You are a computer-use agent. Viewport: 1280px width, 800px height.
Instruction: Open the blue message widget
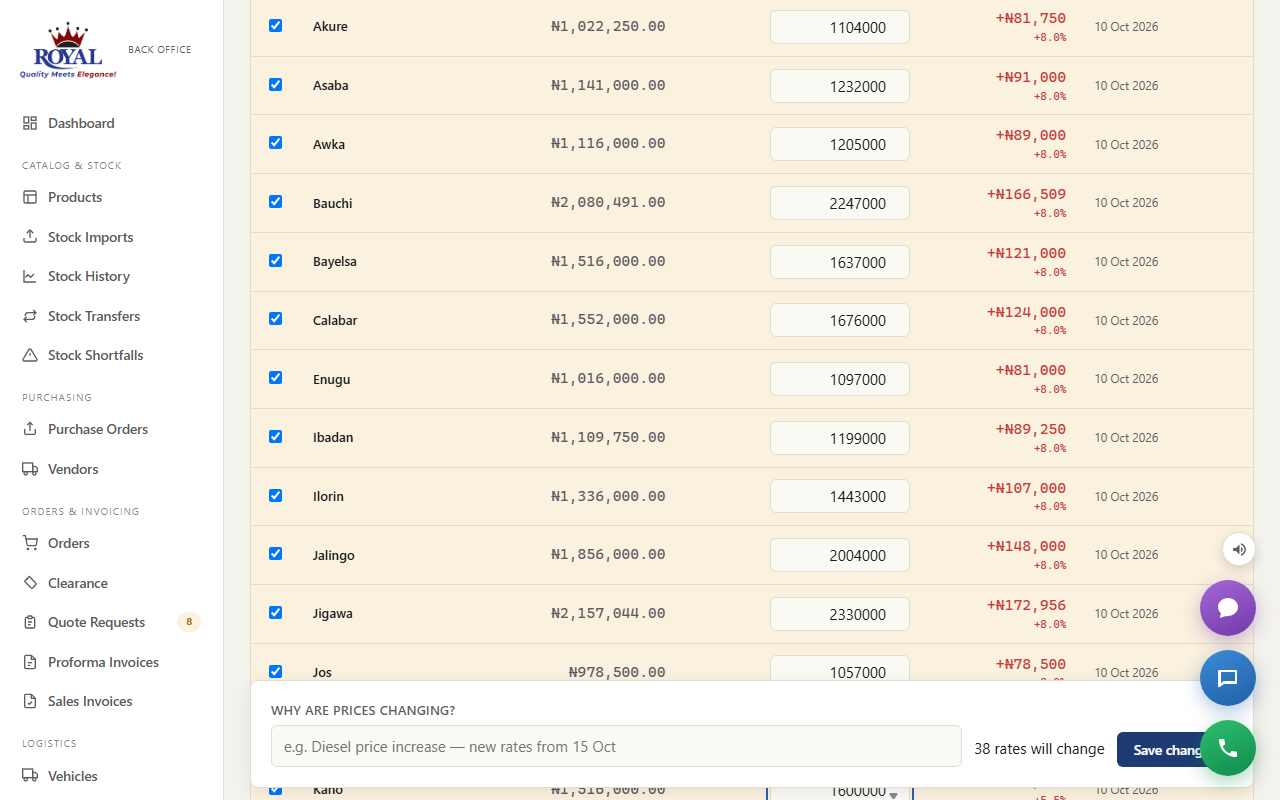click(1228, 678)
